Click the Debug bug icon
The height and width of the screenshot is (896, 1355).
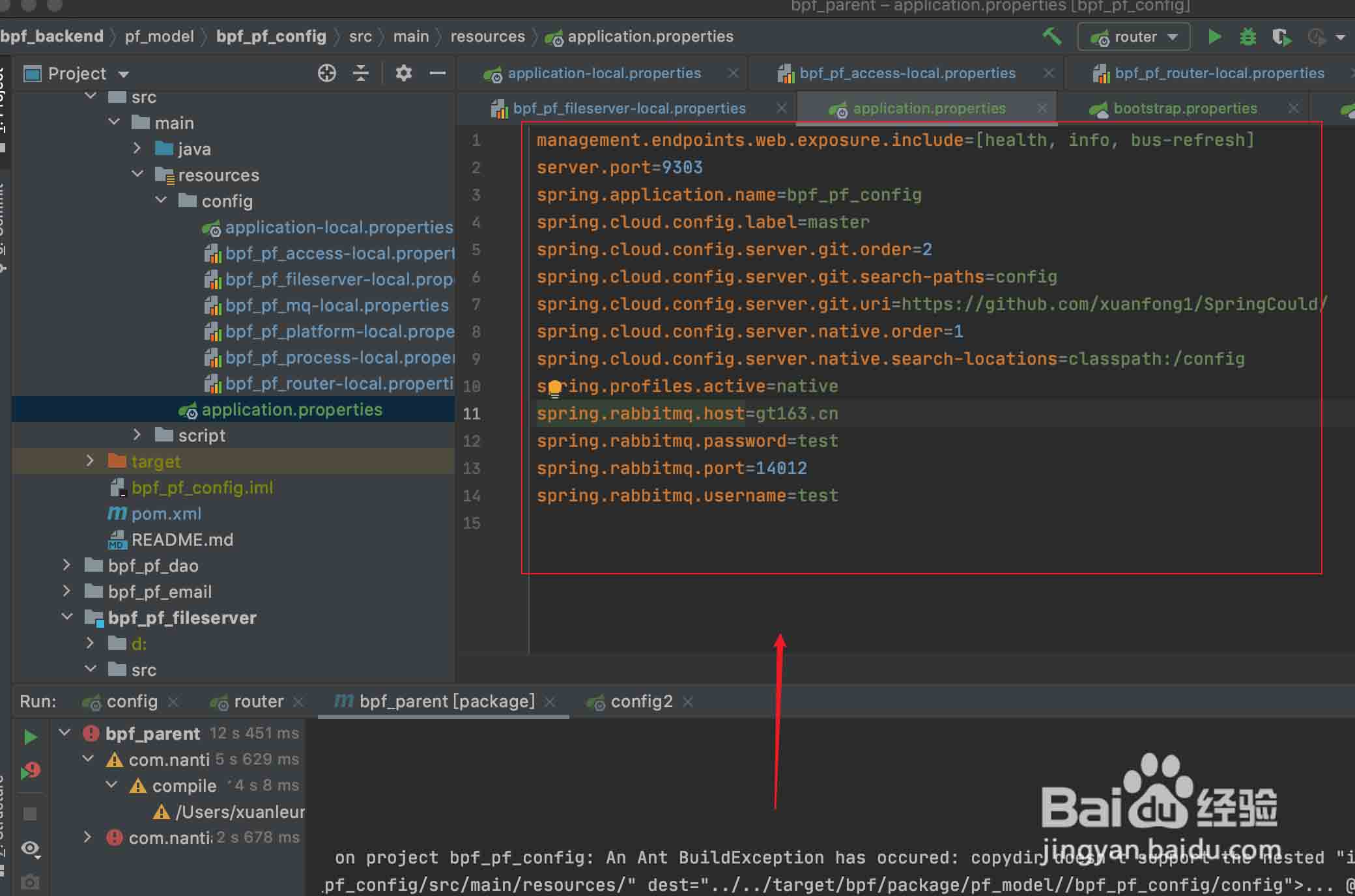click(1248, 36)
